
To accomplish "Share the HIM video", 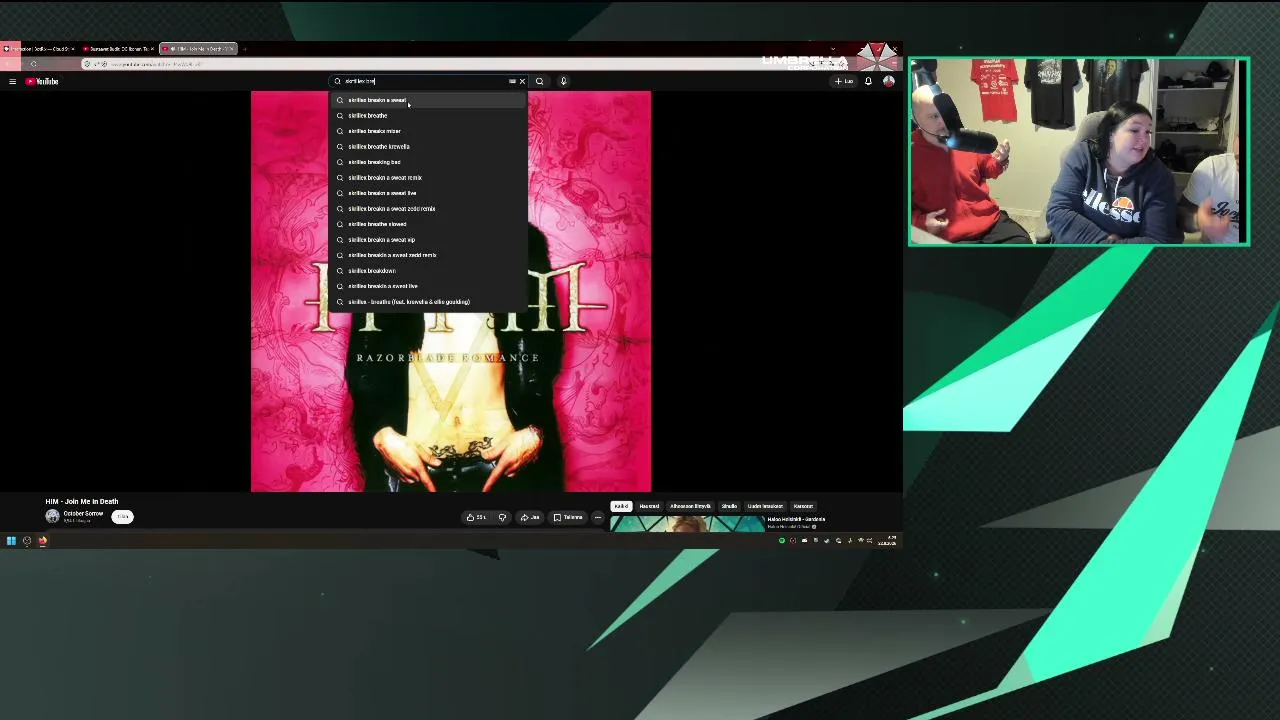I will (530, 517).
